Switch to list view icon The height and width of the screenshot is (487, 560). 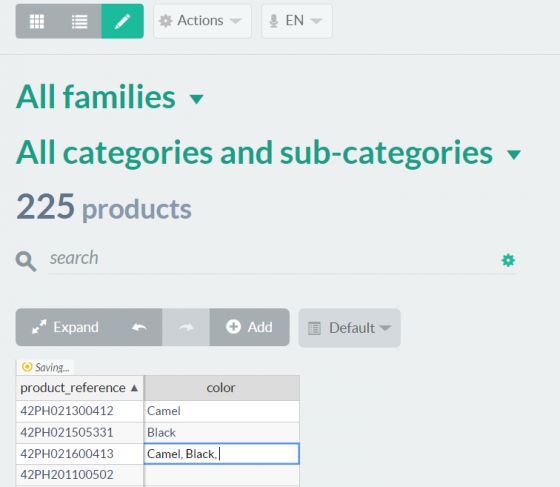point(80,21)
